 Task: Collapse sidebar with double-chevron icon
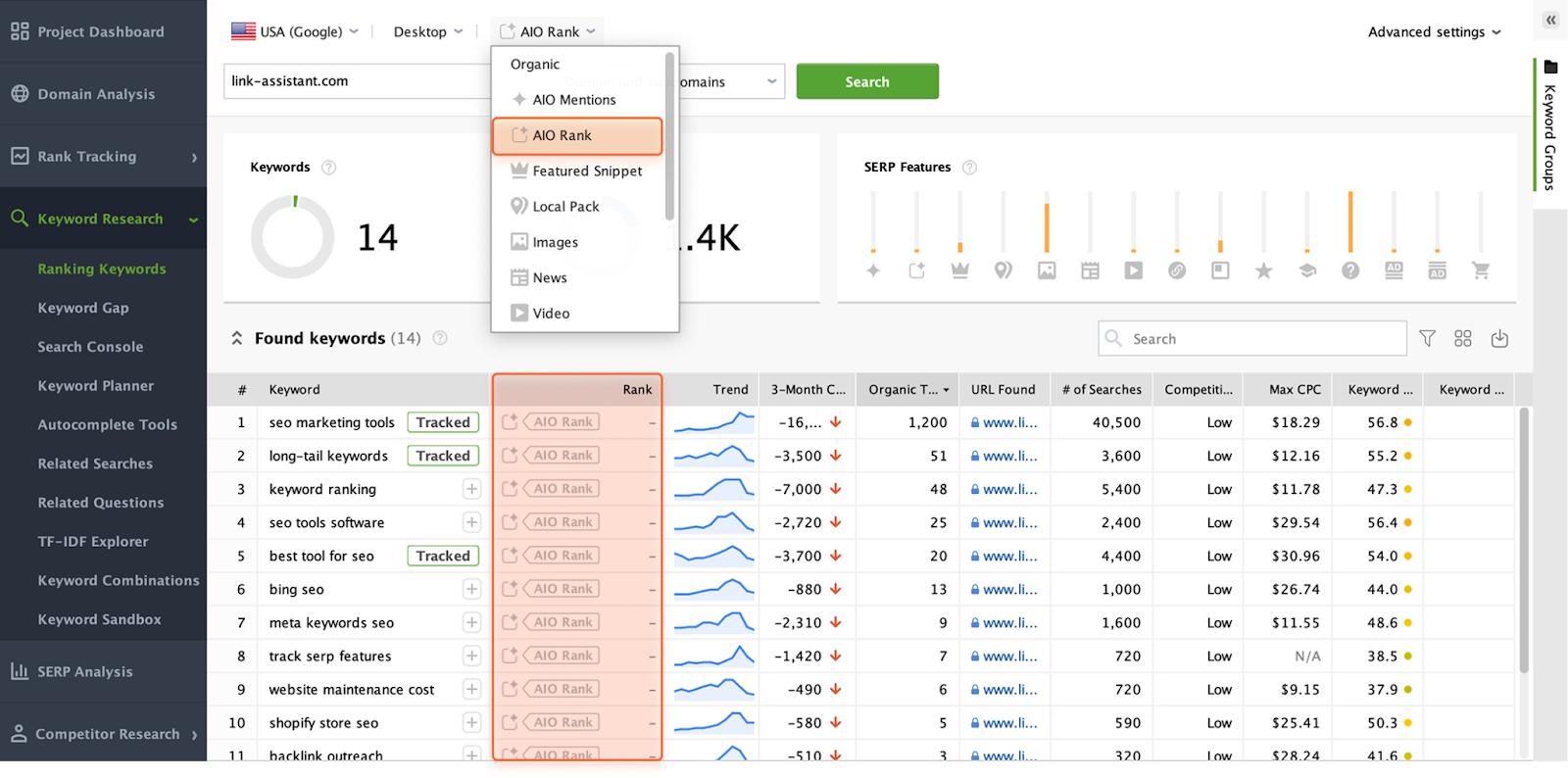pyautogui.click(x=1550, y=20)
